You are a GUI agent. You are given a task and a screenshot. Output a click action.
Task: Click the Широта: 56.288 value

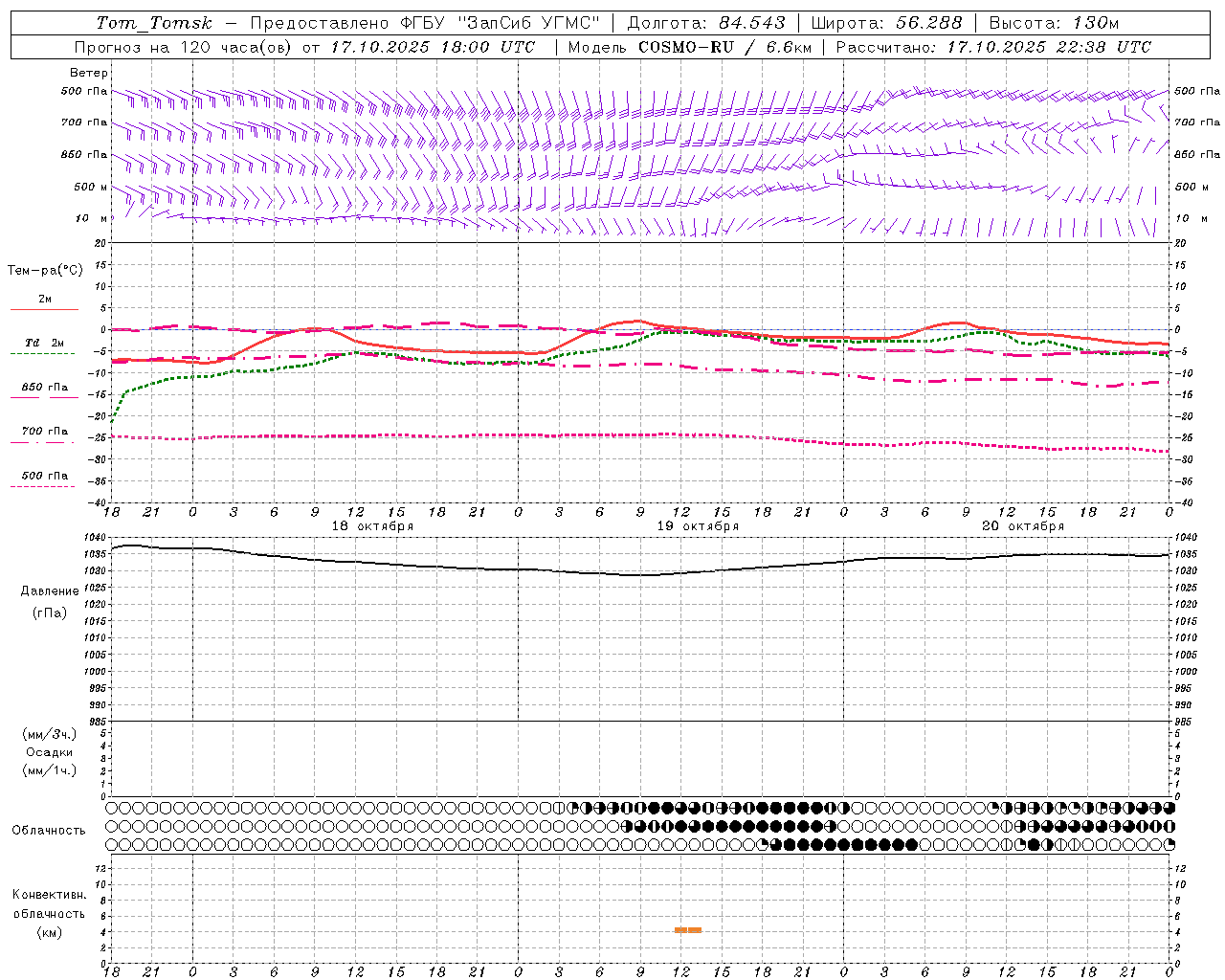click(887, 23)
